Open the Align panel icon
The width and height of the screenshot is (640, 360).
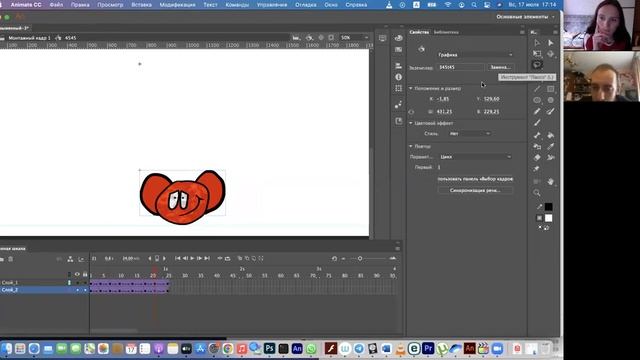[x=399, y=65]
